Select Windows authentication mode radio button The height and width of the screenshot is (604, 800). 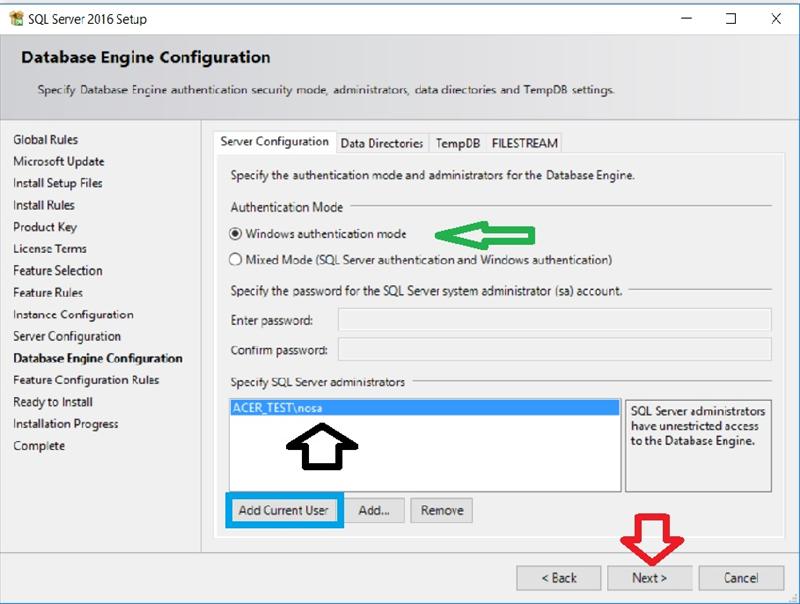tap(236, 234)
